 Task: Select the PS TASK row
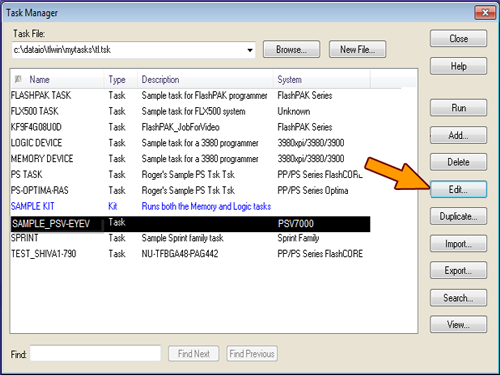click(x=190, y=174)
